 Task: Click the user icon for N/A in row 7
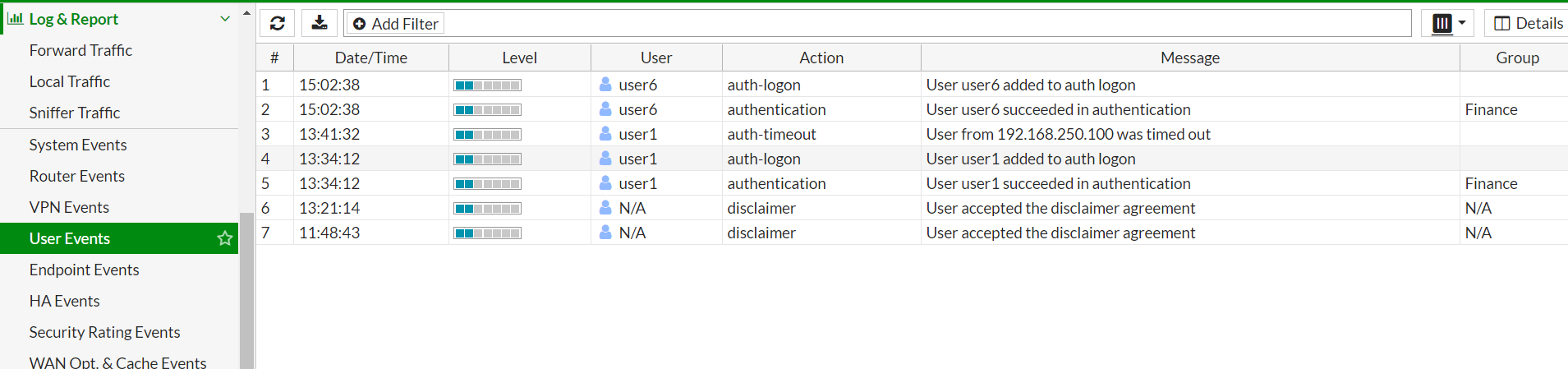point(605,233)
